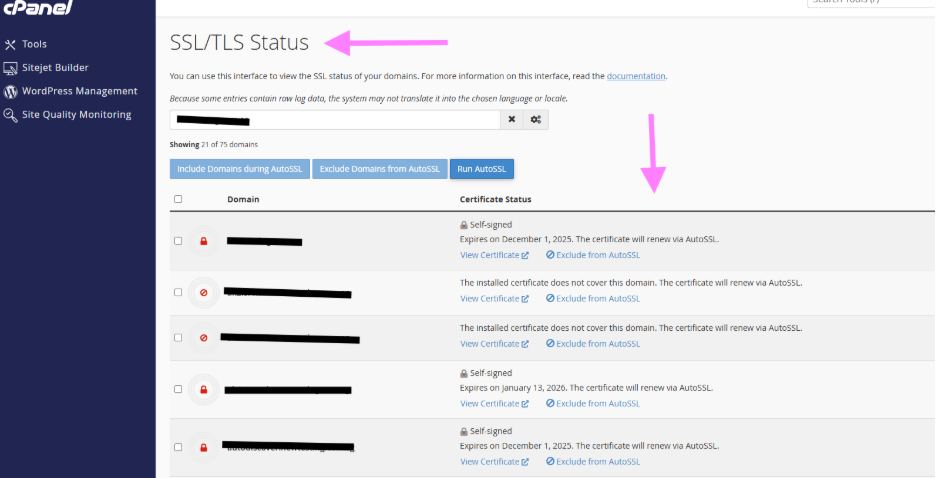Clear the domain search with X button
The height and width of the screenshot is (478, 936).
(x=511, y=120)
